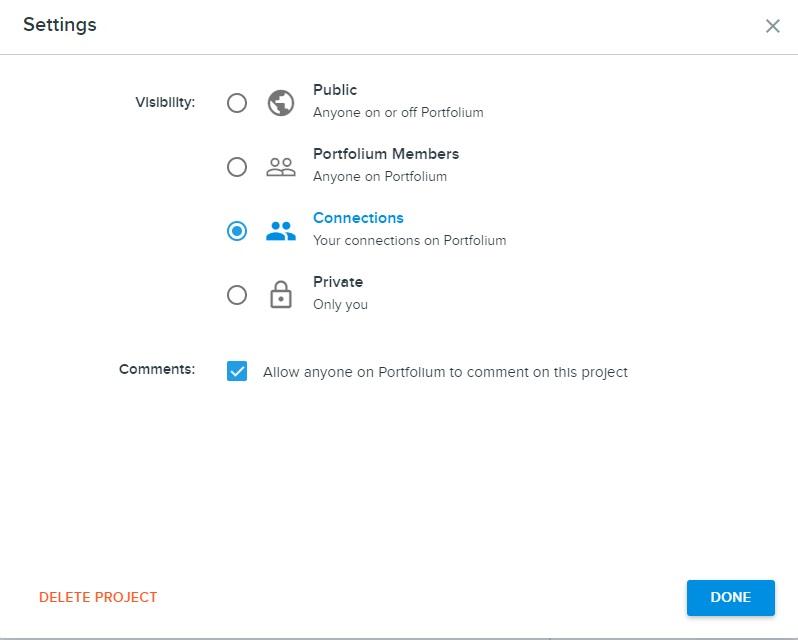Image resolution: width=798 pixels, height=640 pixels.
Task: Click the 'Only you' description text
Action: [340, 305]
